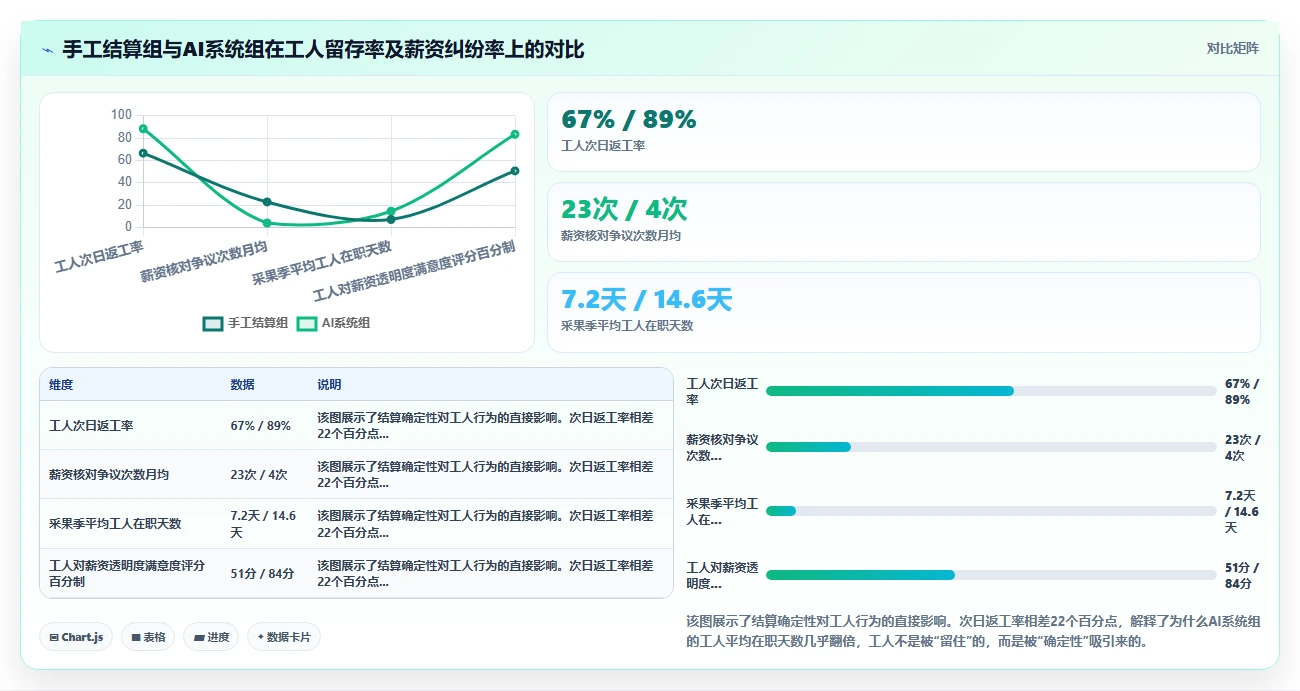
Task: Click the 23次 / 4次 stat card
Action: point(904,222)
